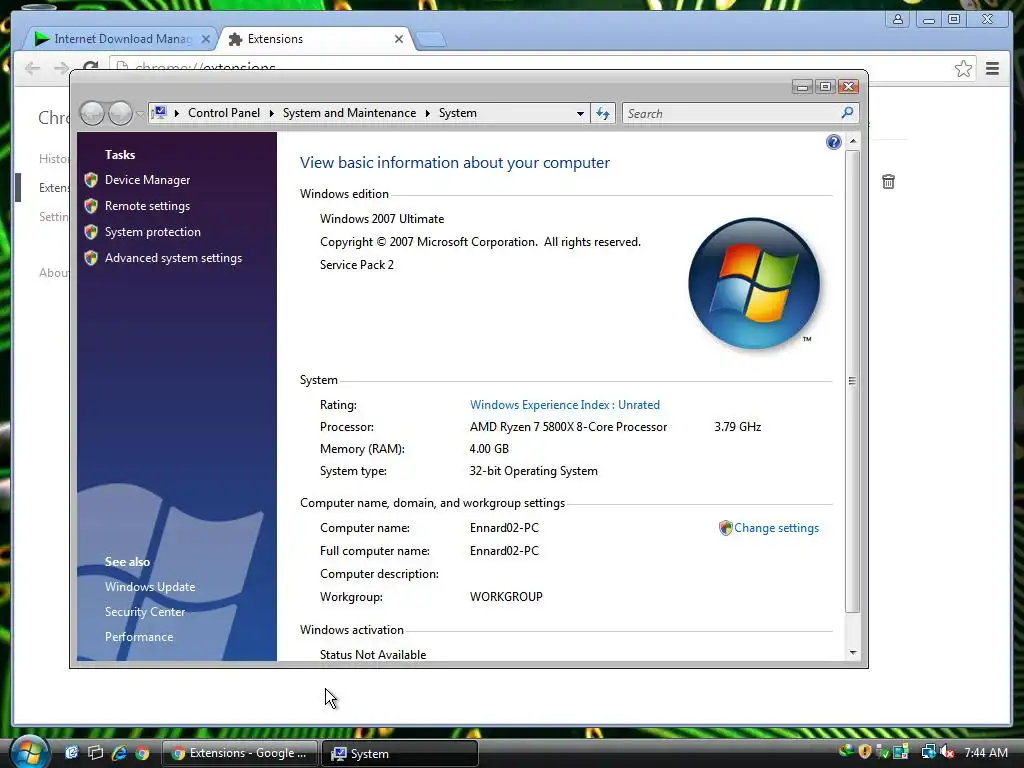Click the refresh button next to address bar
1024x768 pixels.
(x=603, y=114)
